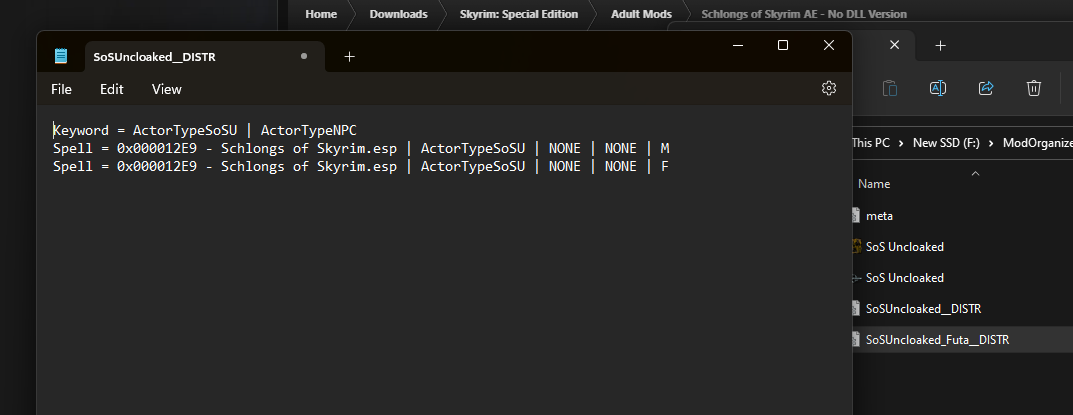
Task: Minimize the Notepad window
Action: coord(738,45)
